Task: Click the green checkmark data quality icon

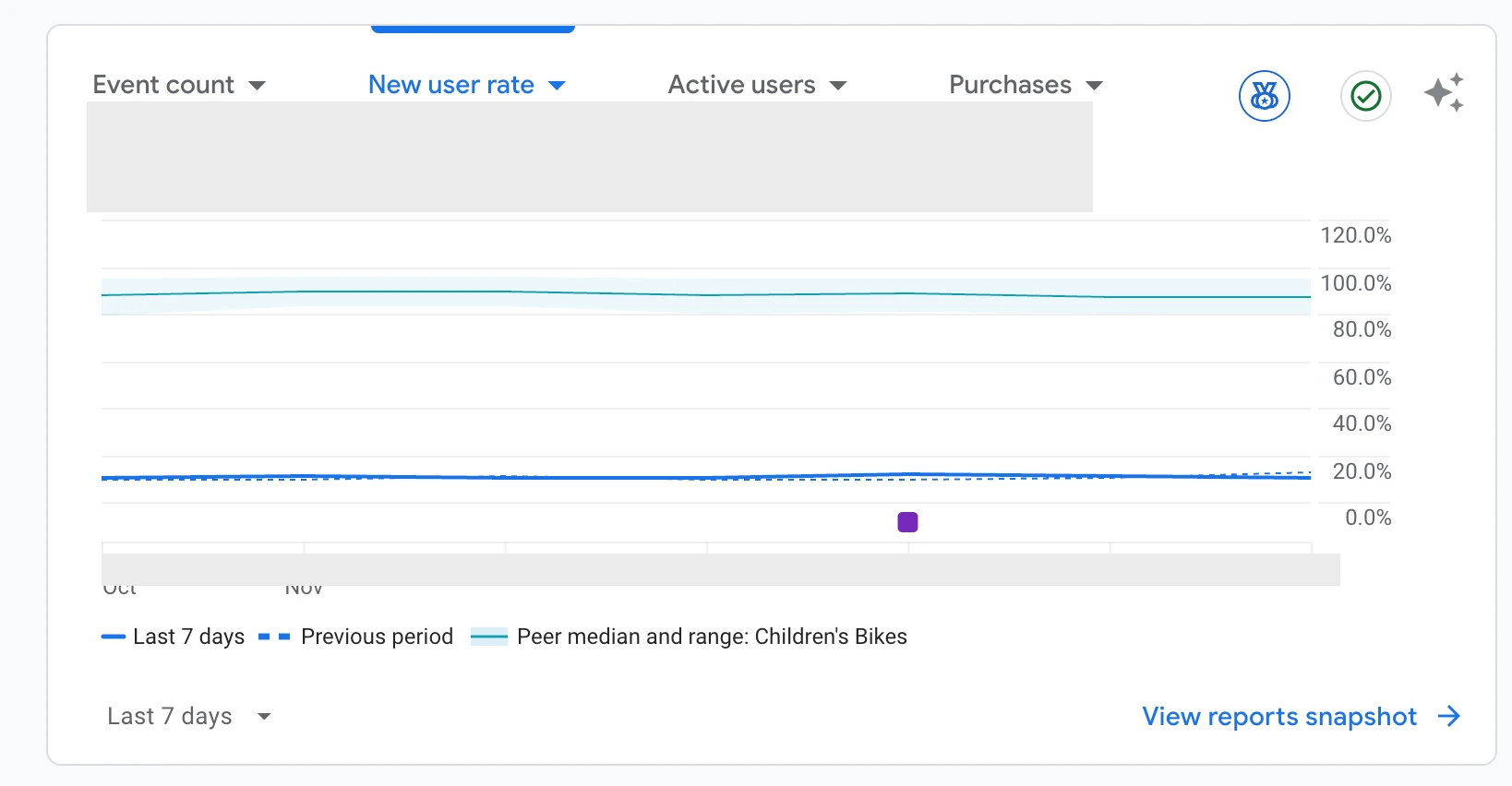Action: [x=1365, y=96]
